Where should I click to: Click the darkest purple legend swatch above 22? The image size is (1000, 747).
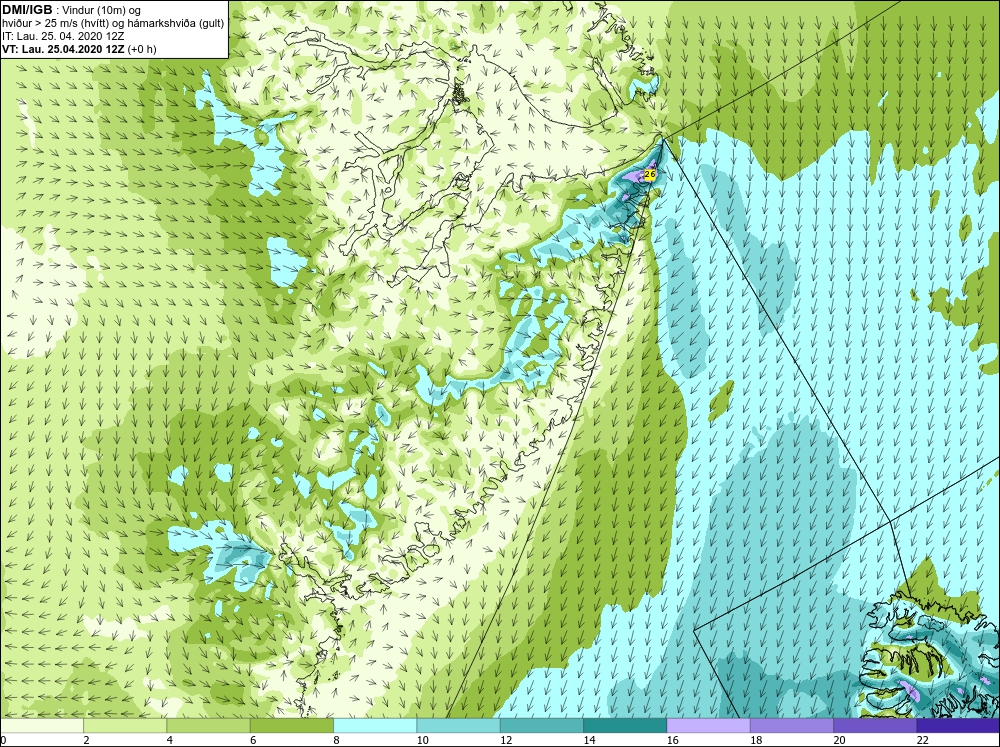(958, 725)
